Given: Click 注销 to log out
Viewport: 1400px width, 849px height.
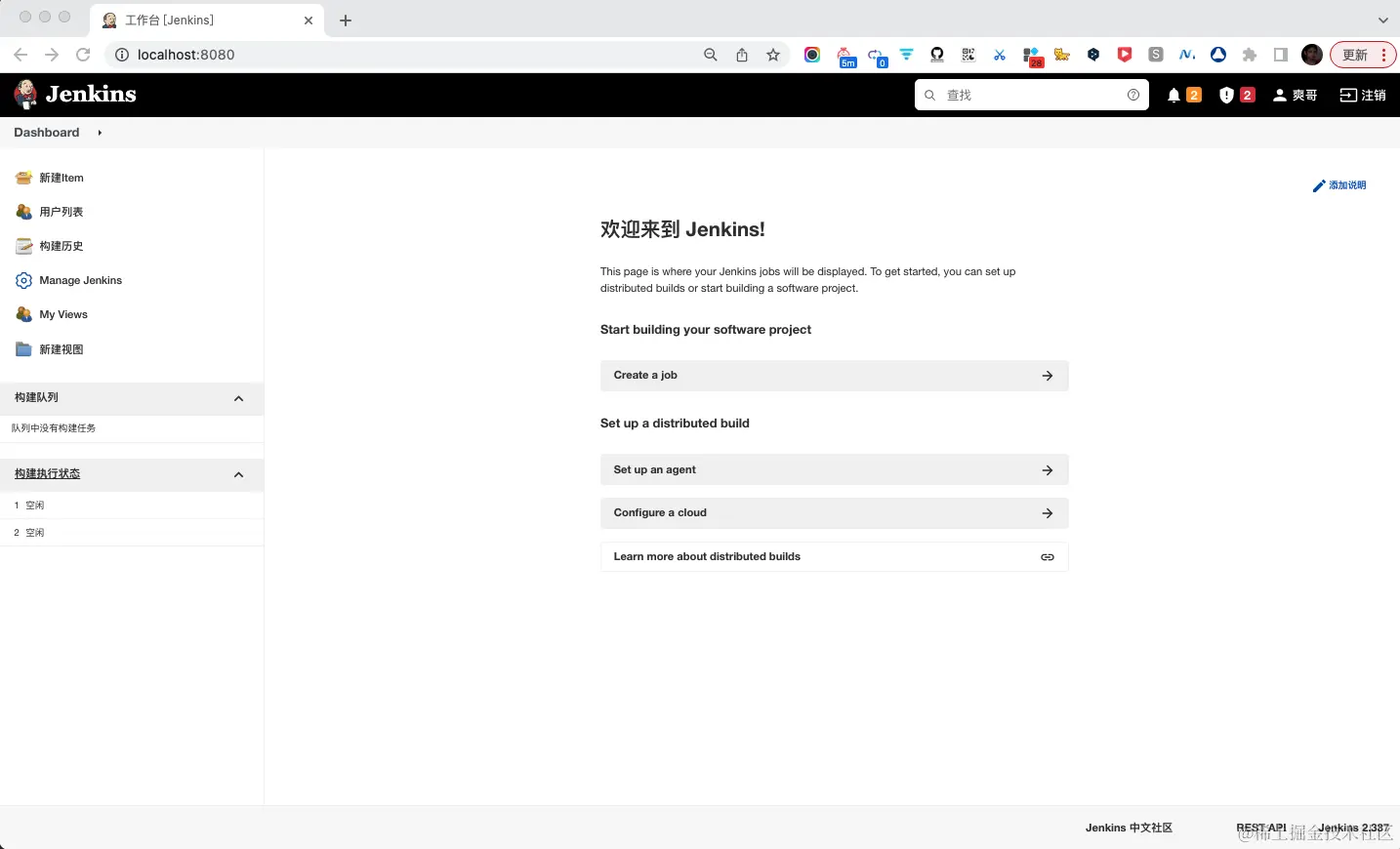Looking at the screenshot, I should pyautogui.click(x=1363, y=95).
